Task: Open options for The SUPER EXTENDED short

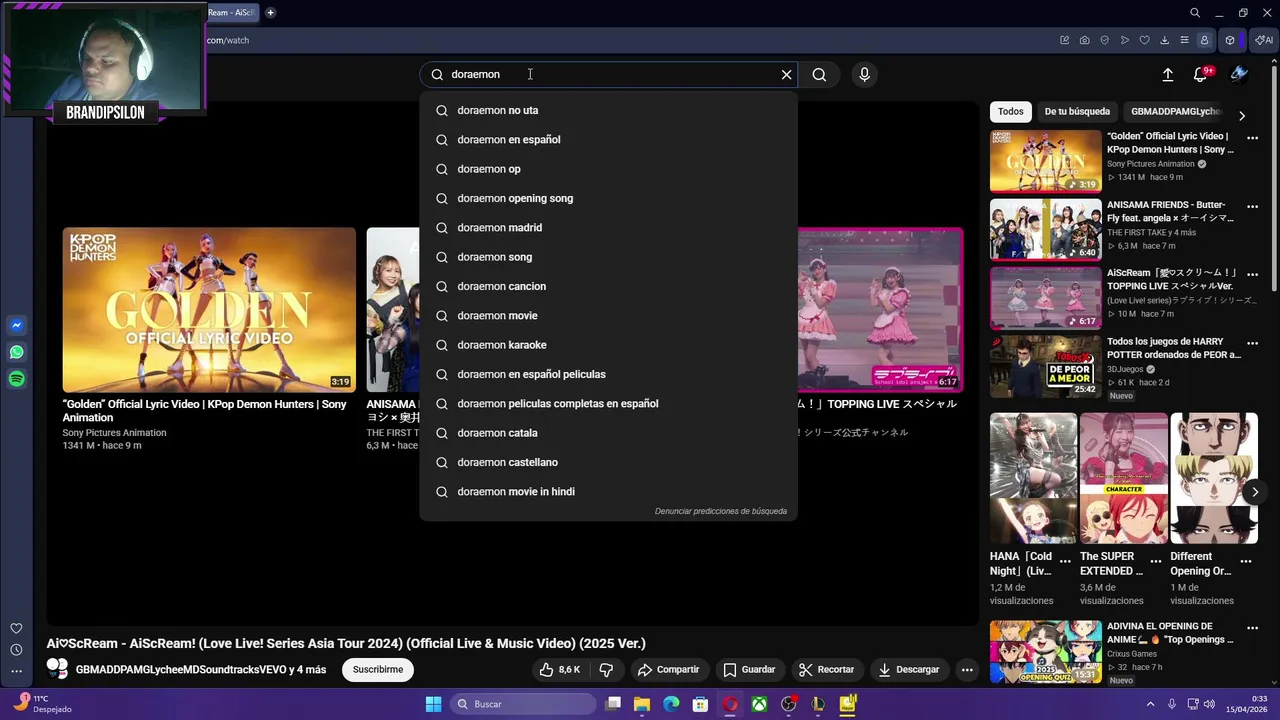Action: coord(1155,561)
